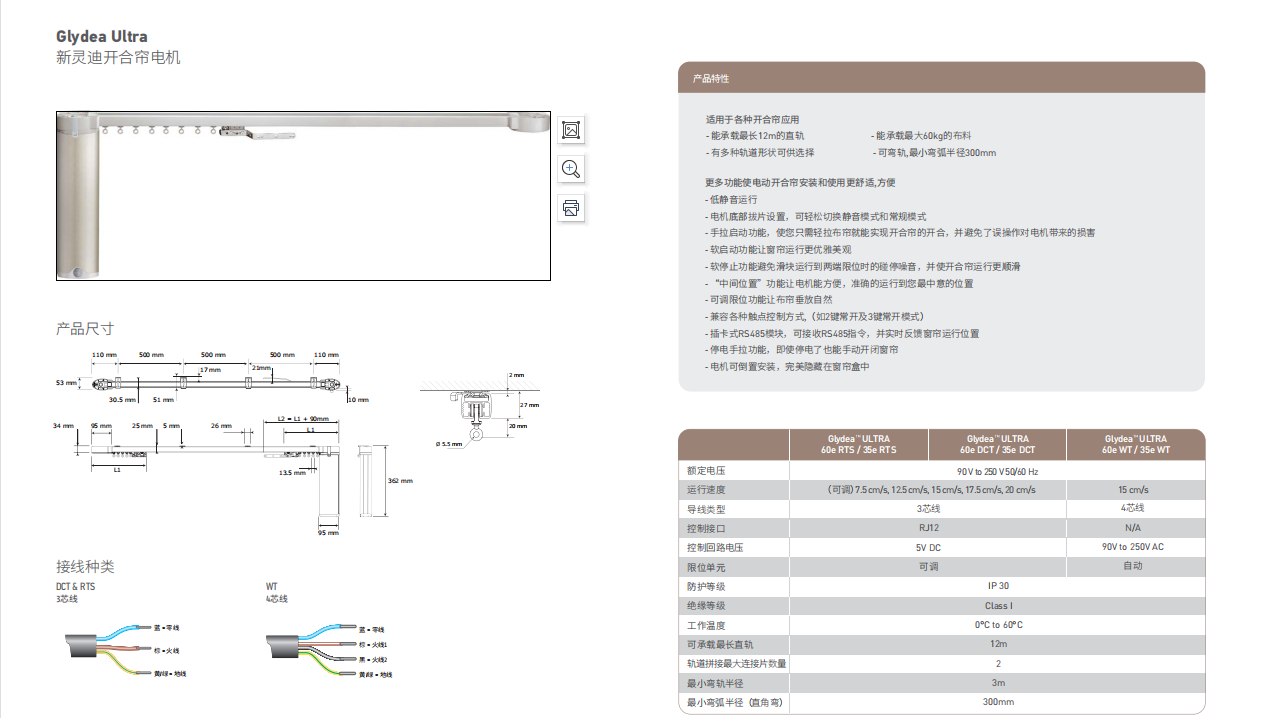Click the "0°C to 60°C" table cell
Viewport: 1261px width, 718px height.
point(998,625)
